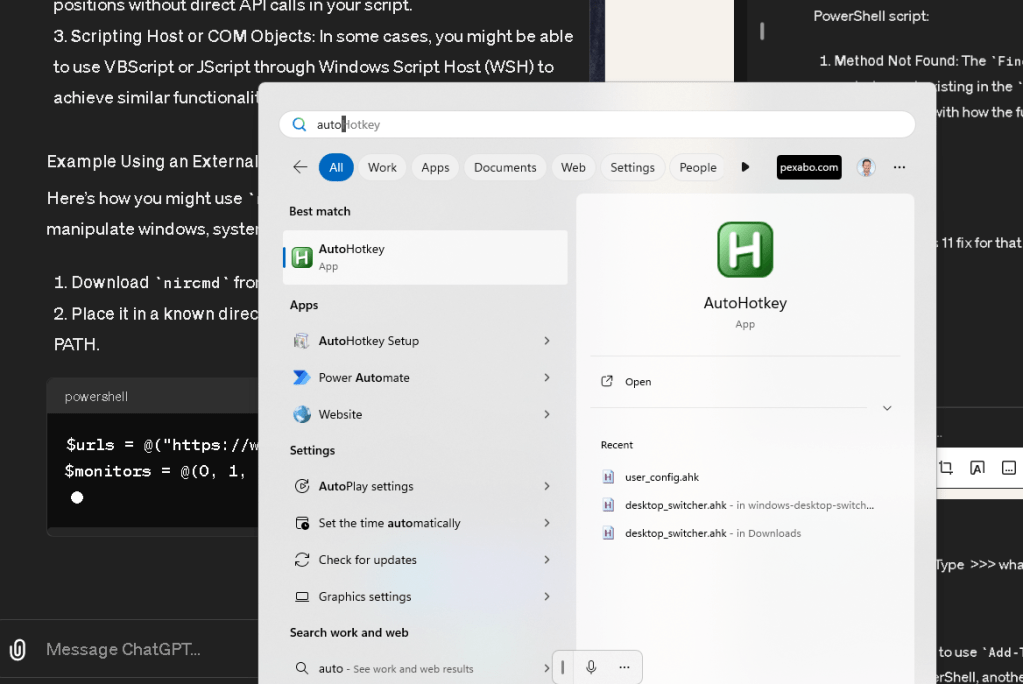Click the pexabo.com organization button
Image resolution: width=1023 pixels, height=684 pixels.
click(x=809, y=167)
